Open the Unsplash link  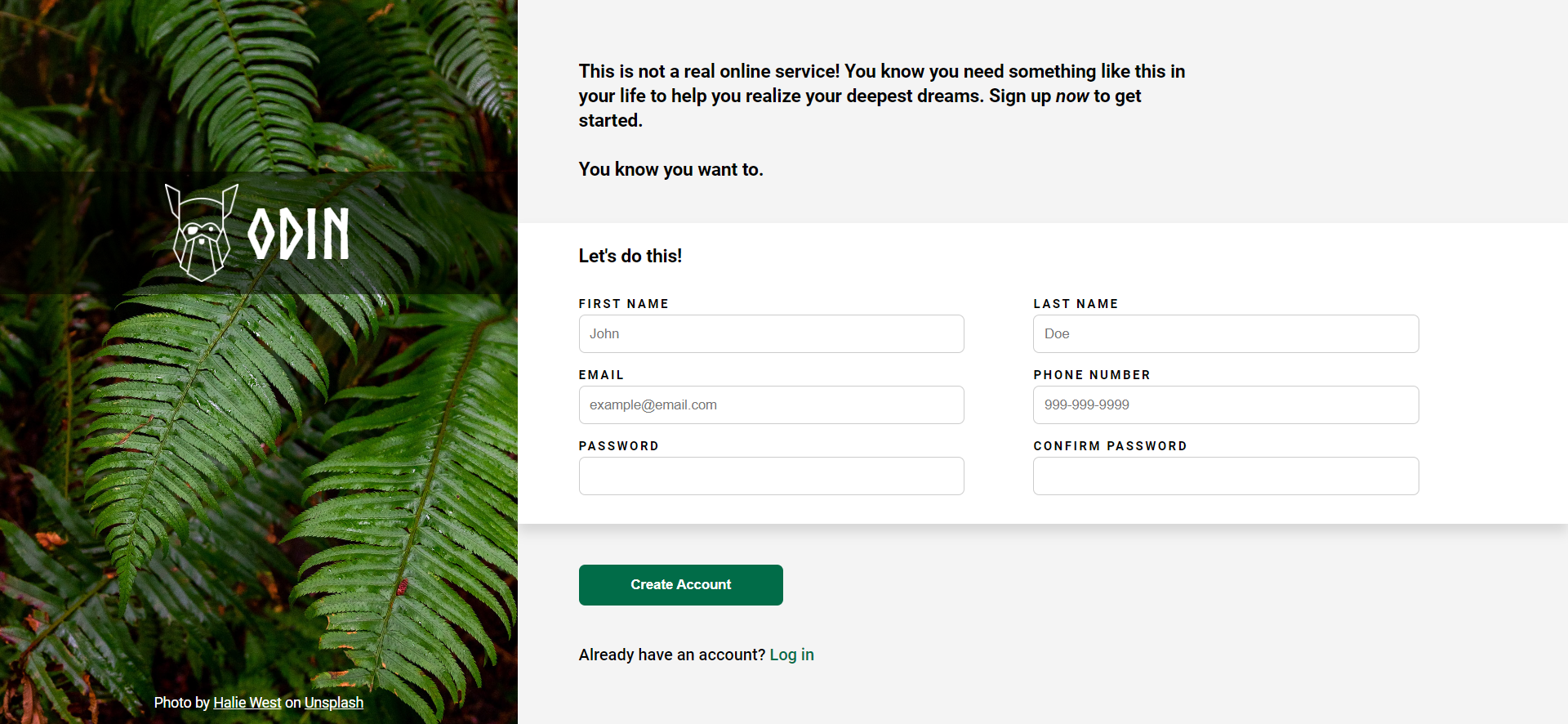(334, 703)
